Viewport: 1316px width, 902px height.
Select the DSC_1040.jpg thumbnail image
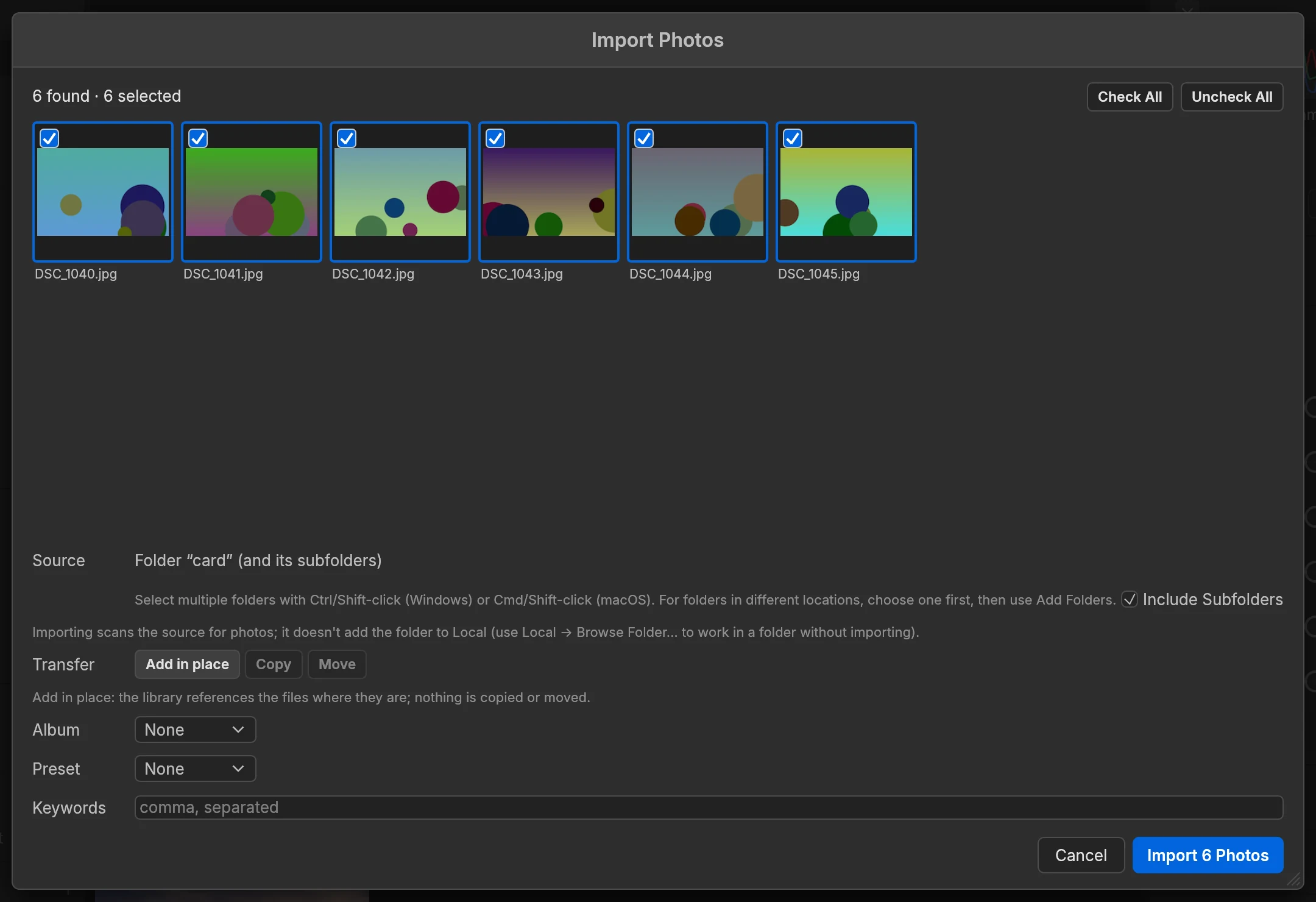103,192
